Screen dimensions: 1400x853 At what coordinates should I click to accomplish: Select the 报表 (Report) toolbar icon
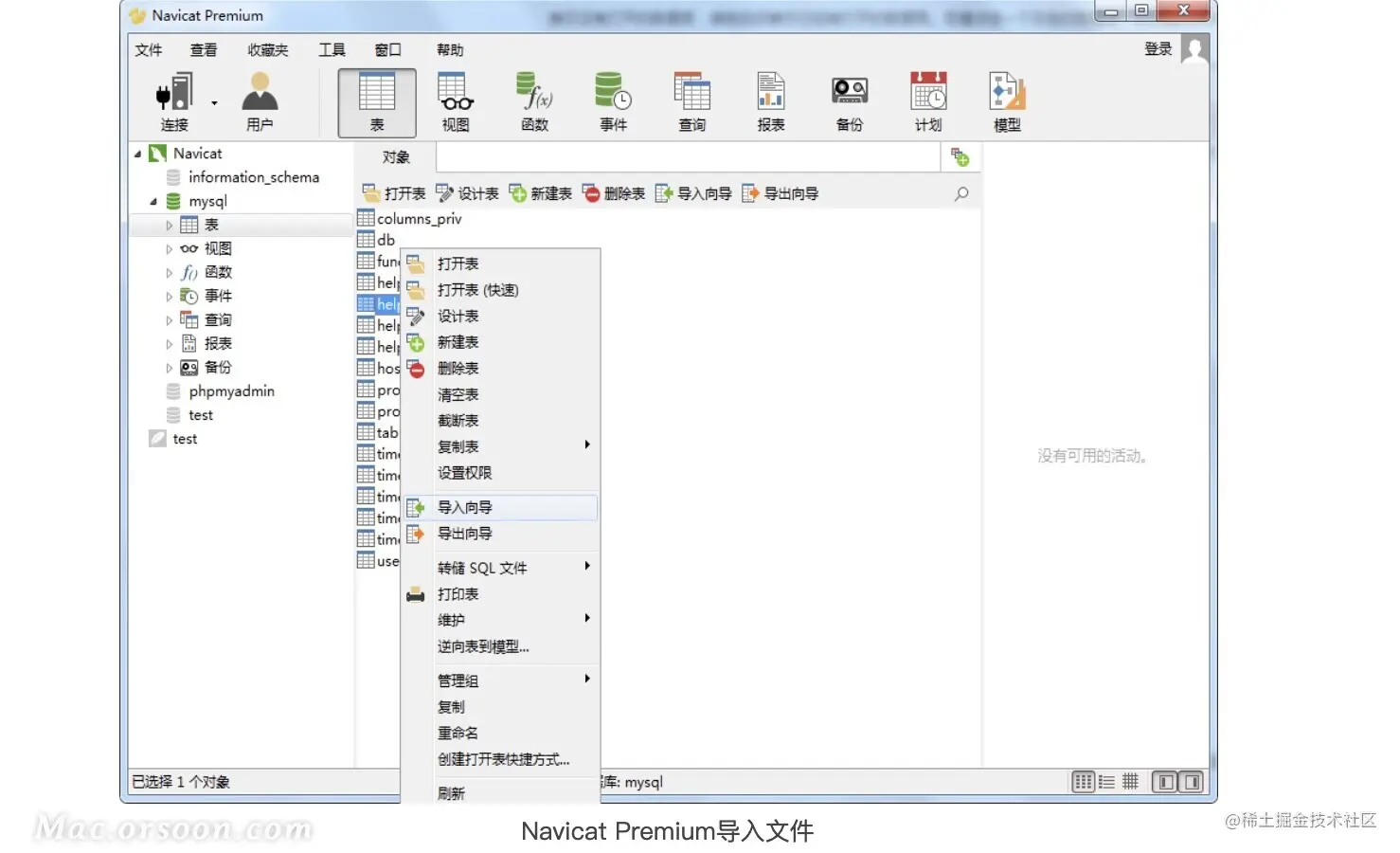pos(771,101)
